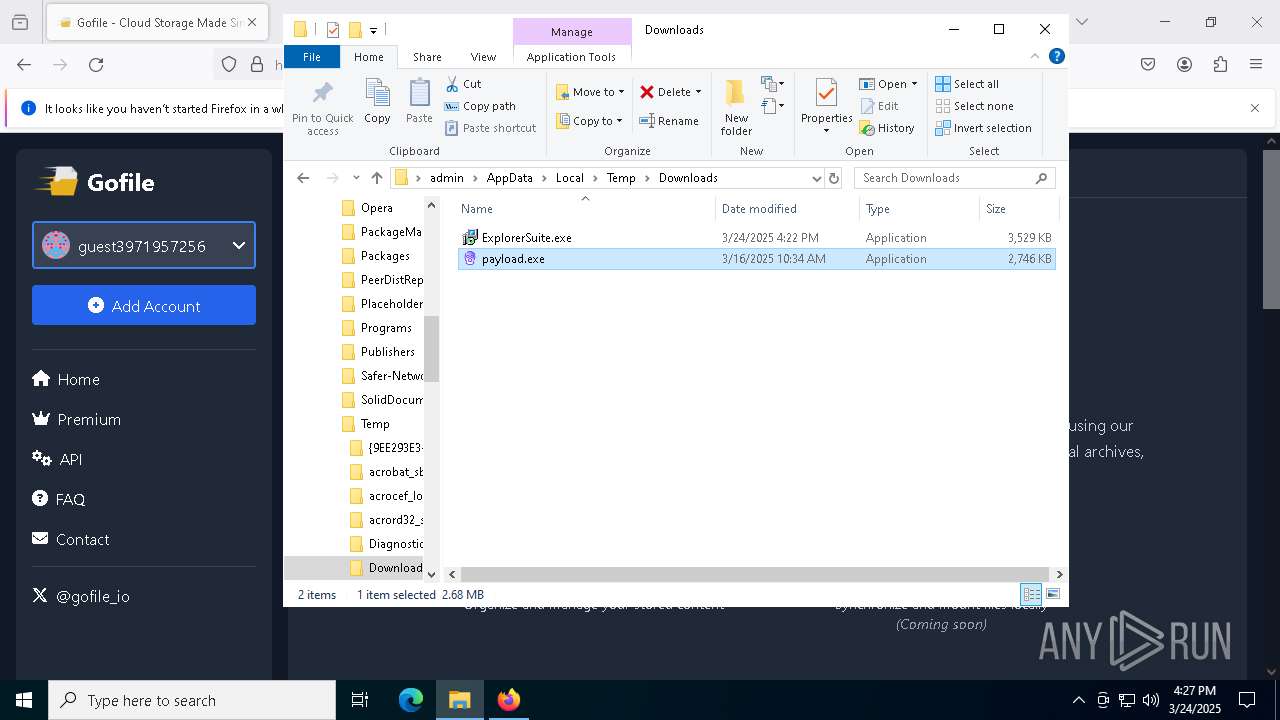Go up one folder level
The height and width of the screenshot is (720, 1280).
click(x=376, y=178)
